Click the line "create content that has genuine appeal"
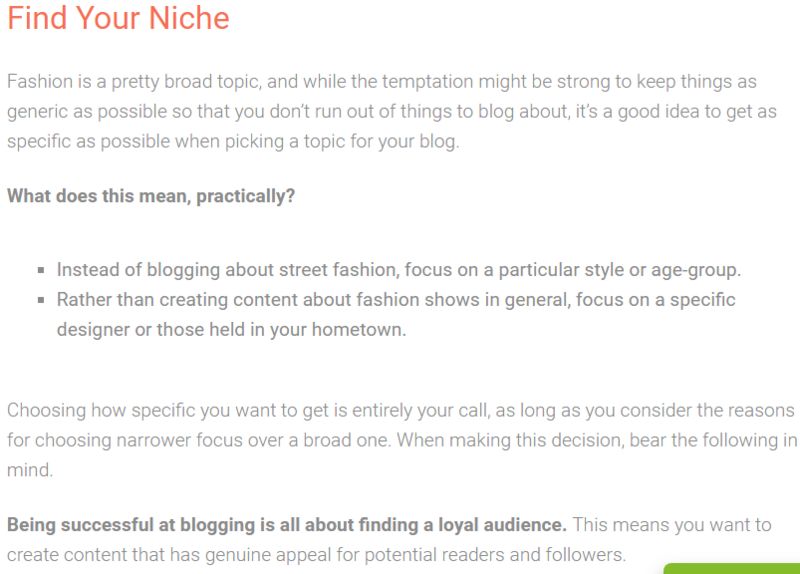Image resolution: width=800 pixels, height=574 pixels. pos(316,555)
